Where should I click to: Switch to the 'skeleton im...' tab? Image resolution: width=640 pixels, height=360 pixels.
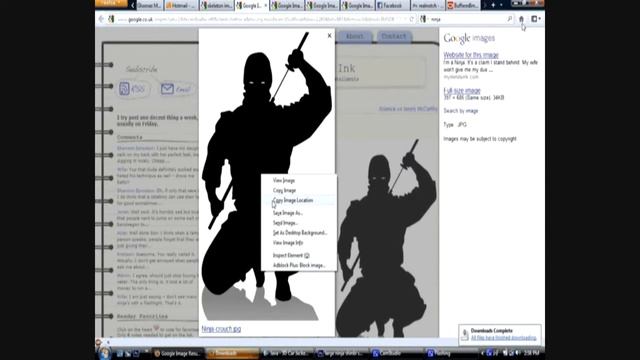coord(216,5)
